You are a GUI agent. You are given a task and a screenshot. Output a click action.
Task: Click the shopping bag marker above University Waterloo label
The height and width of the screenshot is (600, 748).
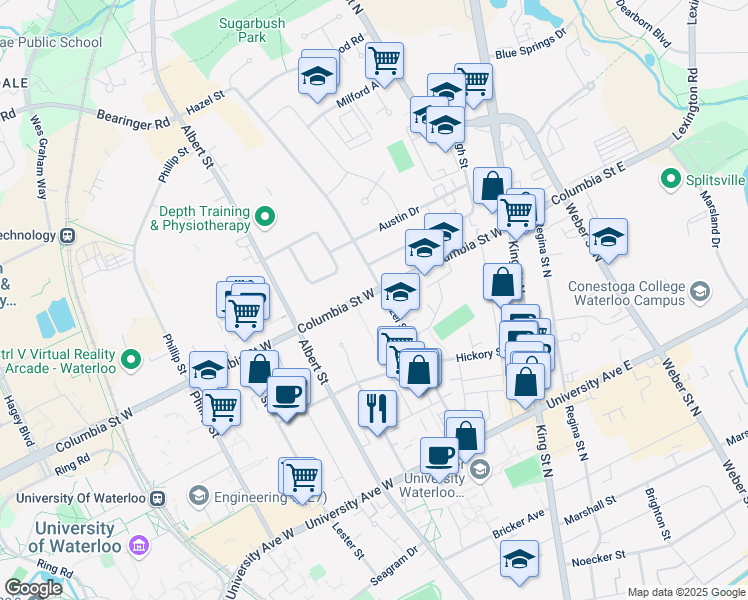tap(466, 436)
